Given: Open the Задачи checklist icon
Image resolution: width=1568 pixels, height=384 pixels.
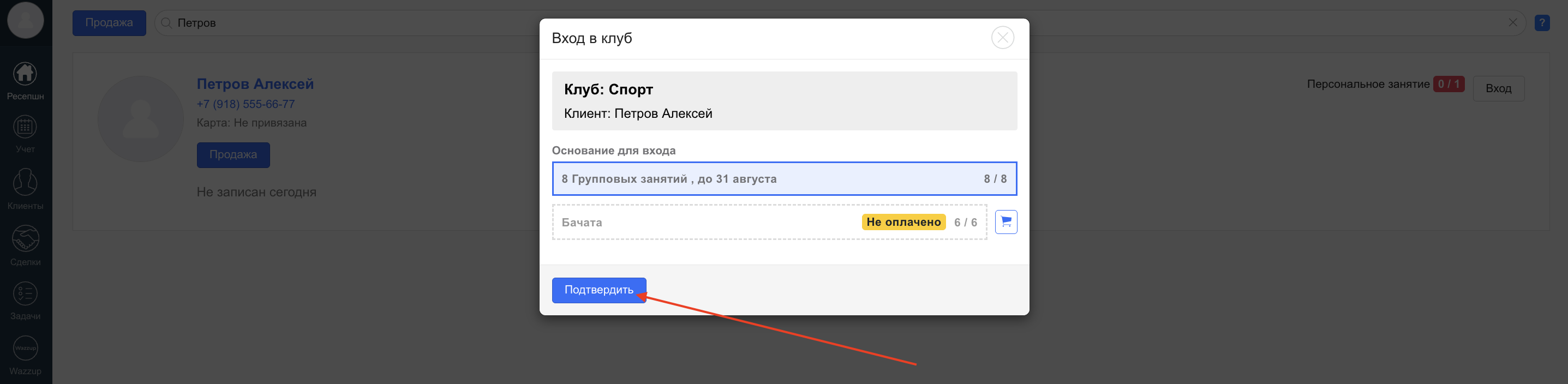Looking at the screenshot, I should pos(25,294).
